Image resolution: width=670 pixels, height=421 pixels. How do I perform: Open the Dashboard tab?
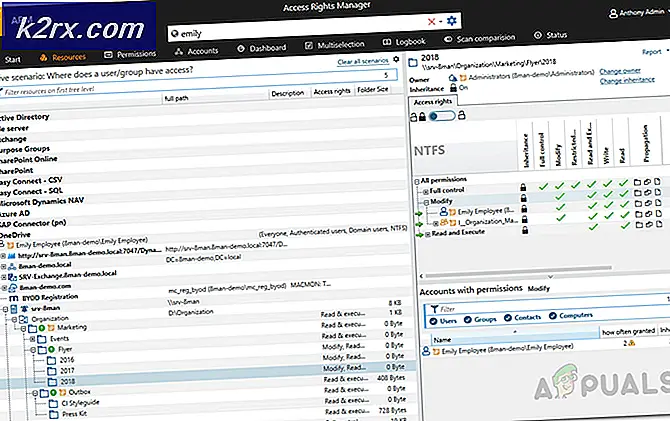tap(262, 48)
